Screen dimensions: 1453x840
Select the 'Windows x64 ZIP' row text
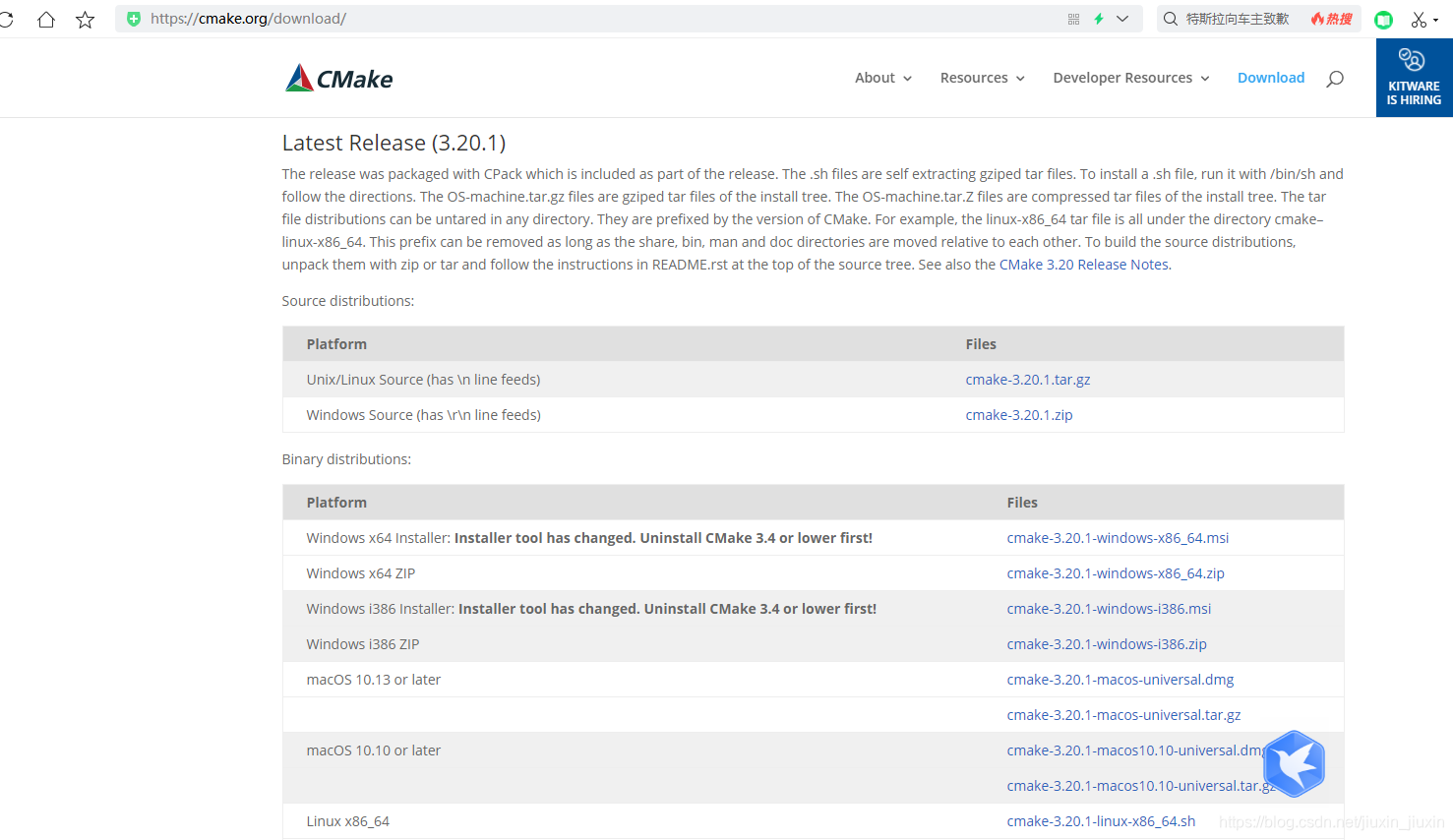point(361,573)
